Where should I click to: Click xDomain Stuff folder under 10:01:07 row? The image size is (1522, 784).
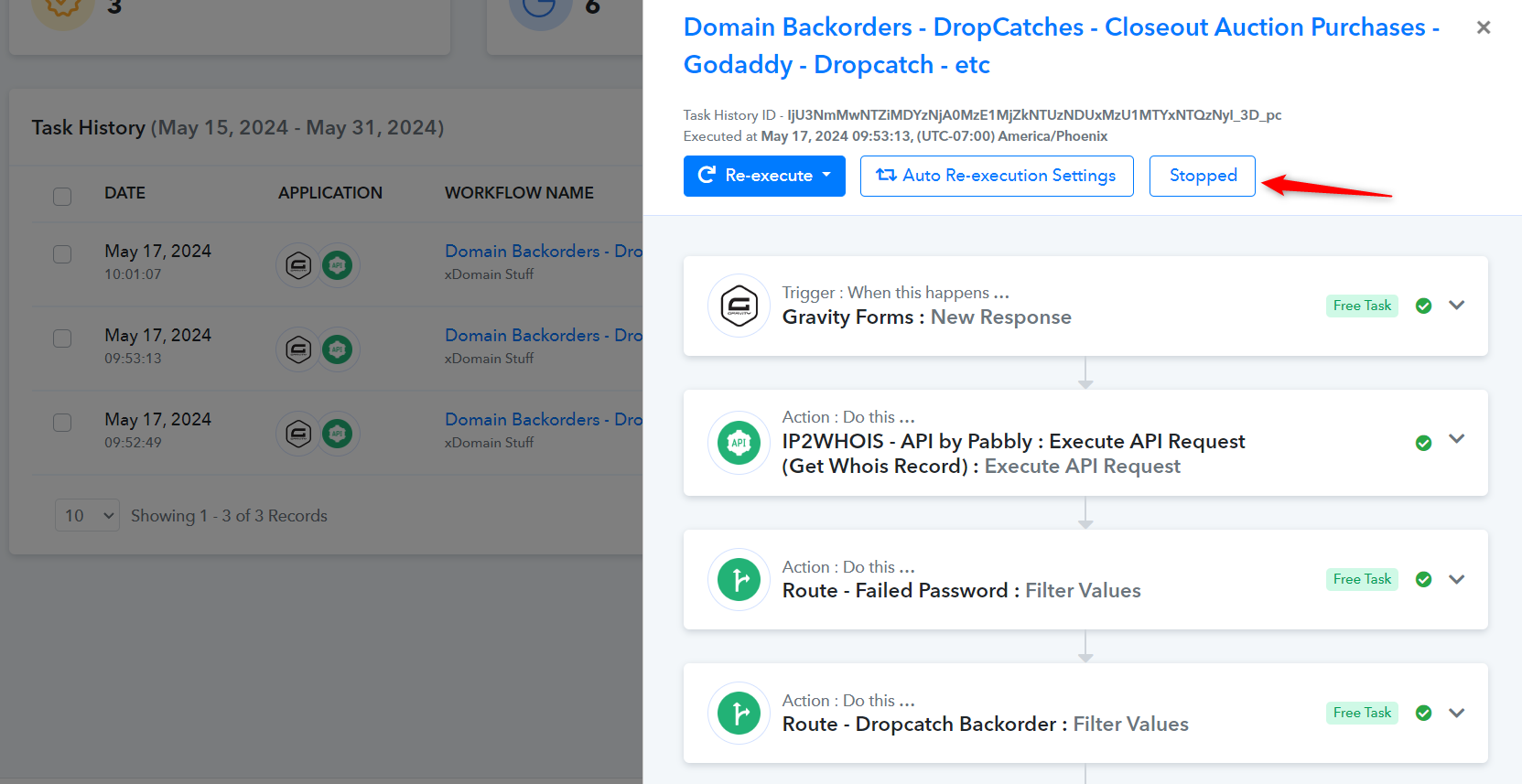tap(489, 274)
